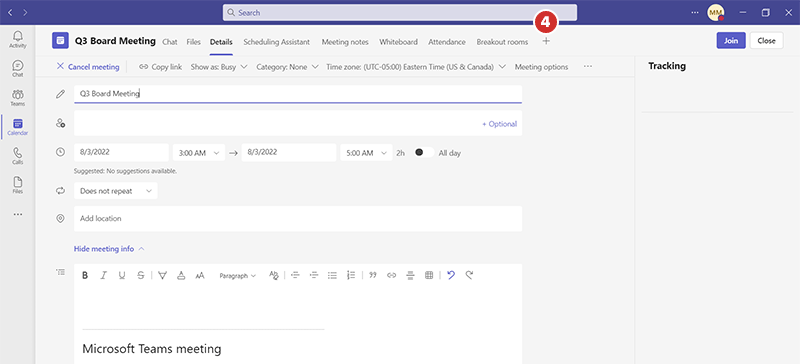This screenshot has width=800, height=364.
Task: Insert a link via the editor toolbar
Action: [x=391, y=275]
